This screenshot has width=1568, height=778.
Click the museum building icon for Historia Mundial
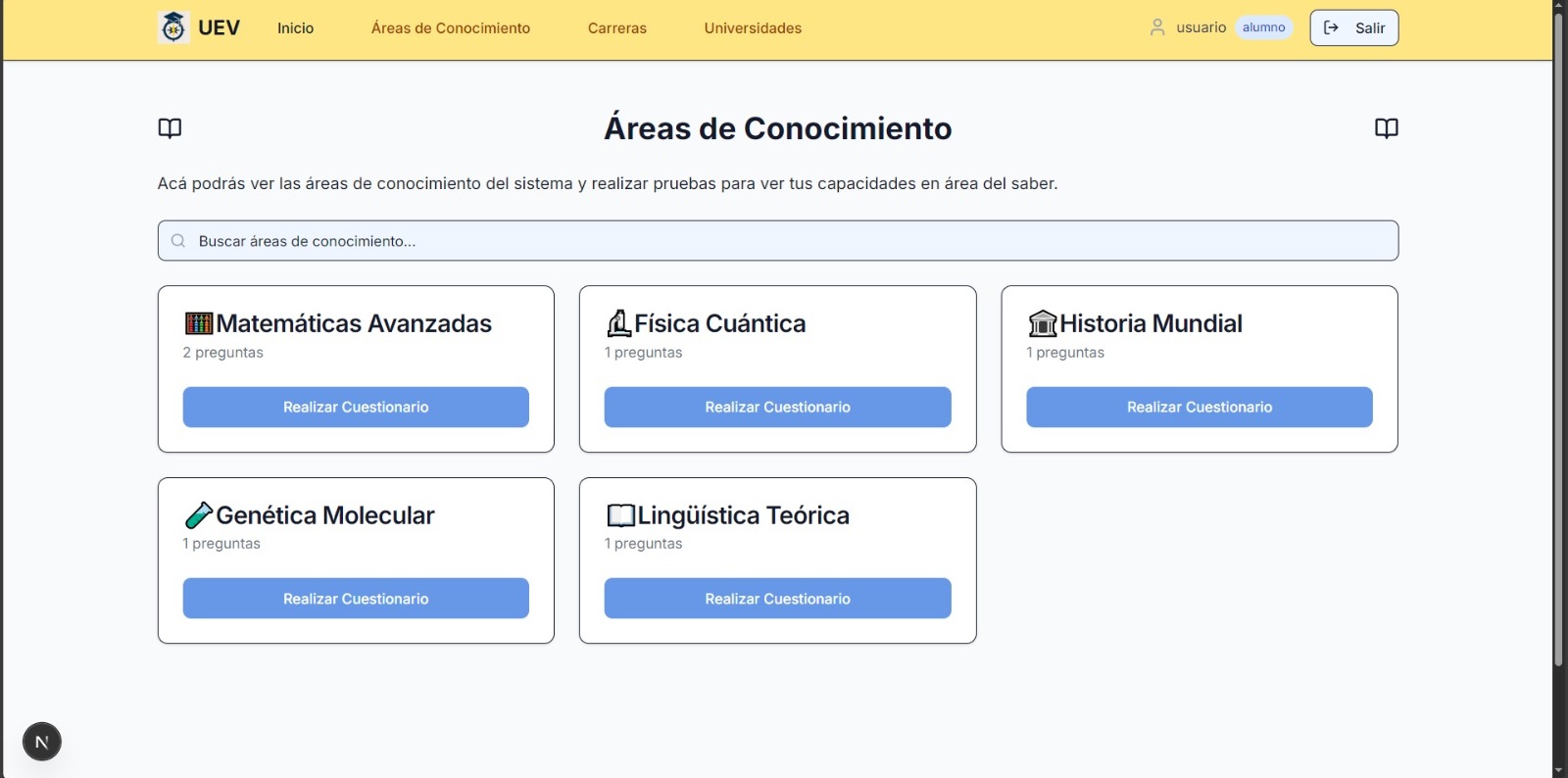[1042, 323]
